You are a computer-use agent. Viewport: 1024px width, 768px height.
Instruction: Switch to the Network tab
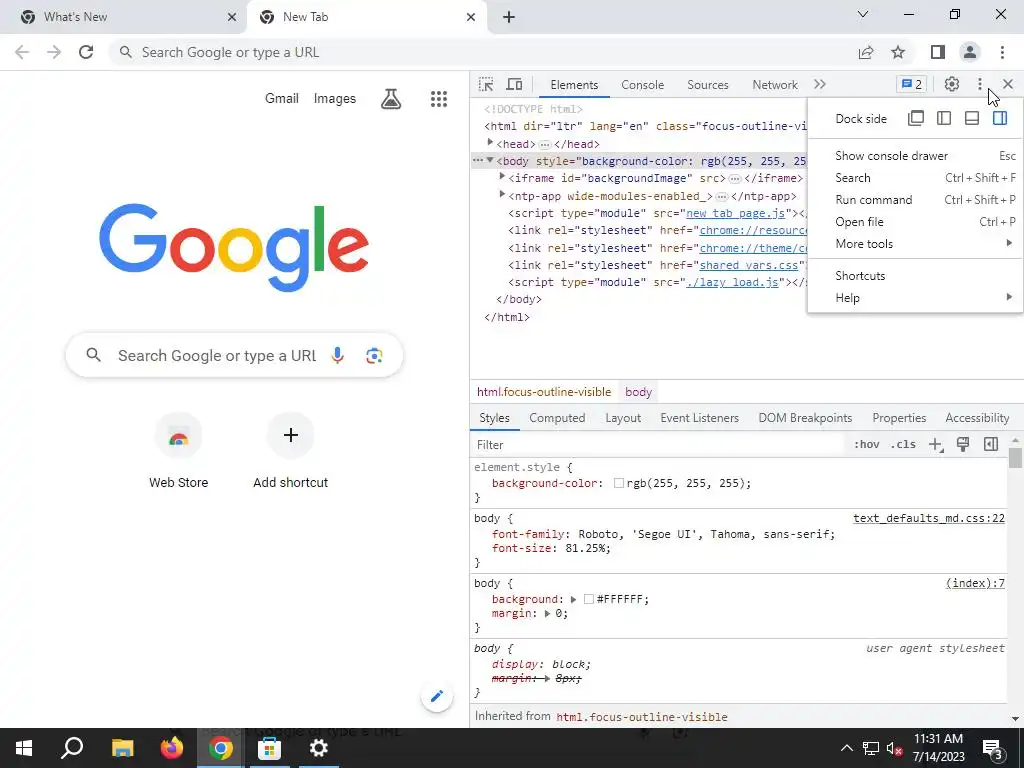[775, 85]
